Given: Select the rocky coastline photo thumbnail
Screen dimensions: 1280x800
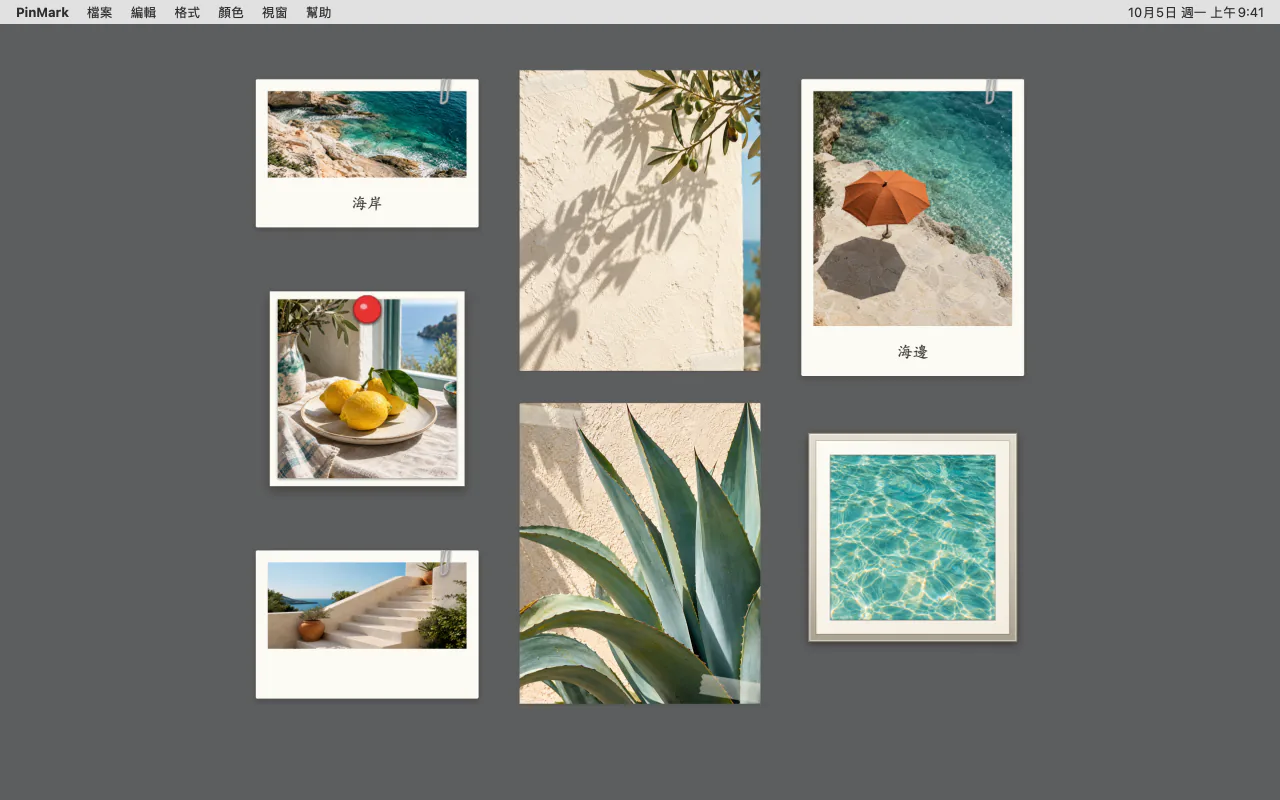Looking at the screenshot, I should [x=367, y=134].
